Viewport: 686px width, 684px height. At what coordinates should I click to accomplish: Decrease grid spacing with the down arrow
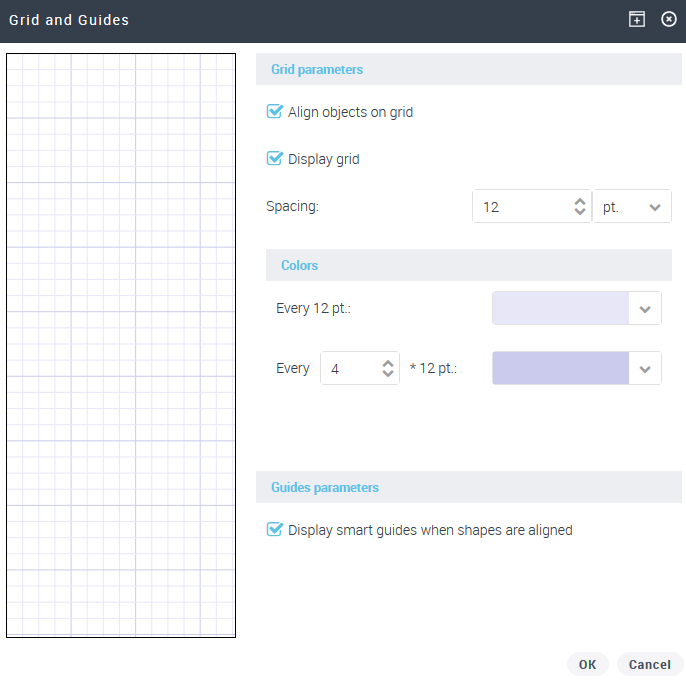pos(580,213)
